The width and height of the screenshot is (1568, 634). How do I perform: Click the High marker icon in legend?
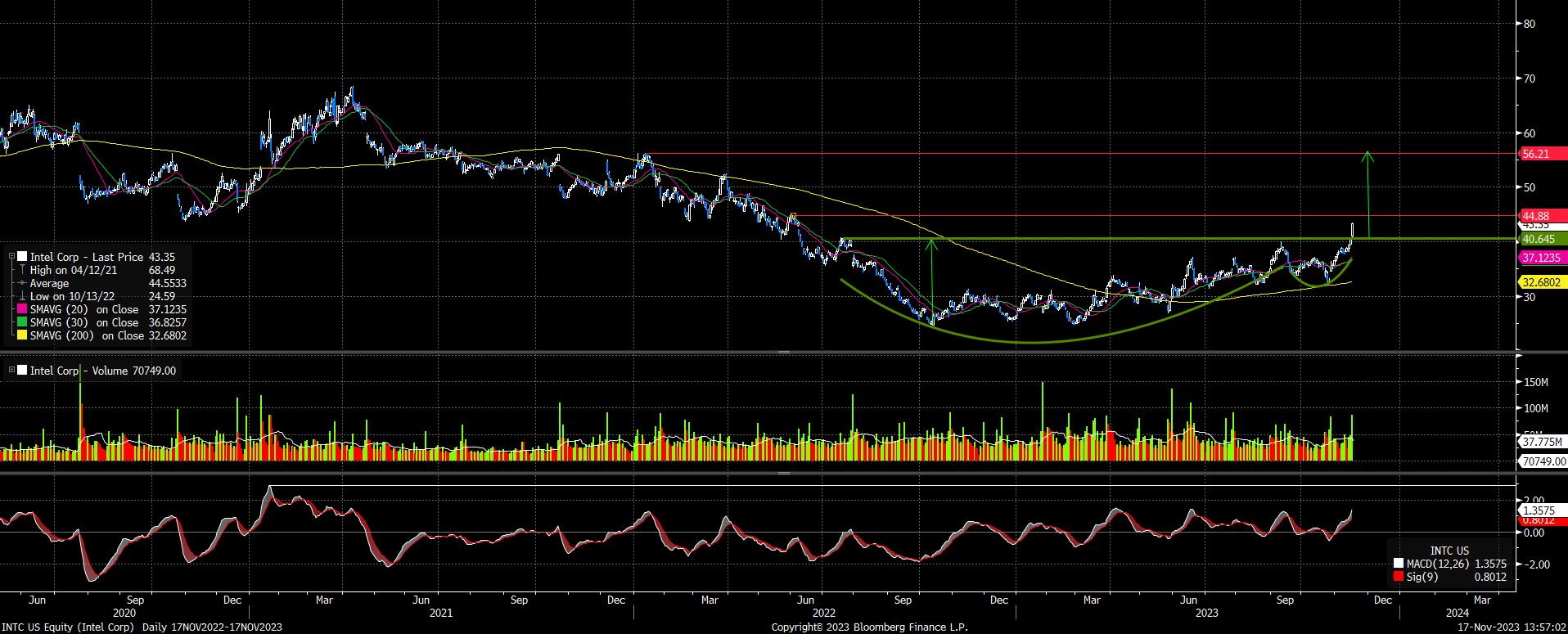pyautogui.click(x=22, y=270)
